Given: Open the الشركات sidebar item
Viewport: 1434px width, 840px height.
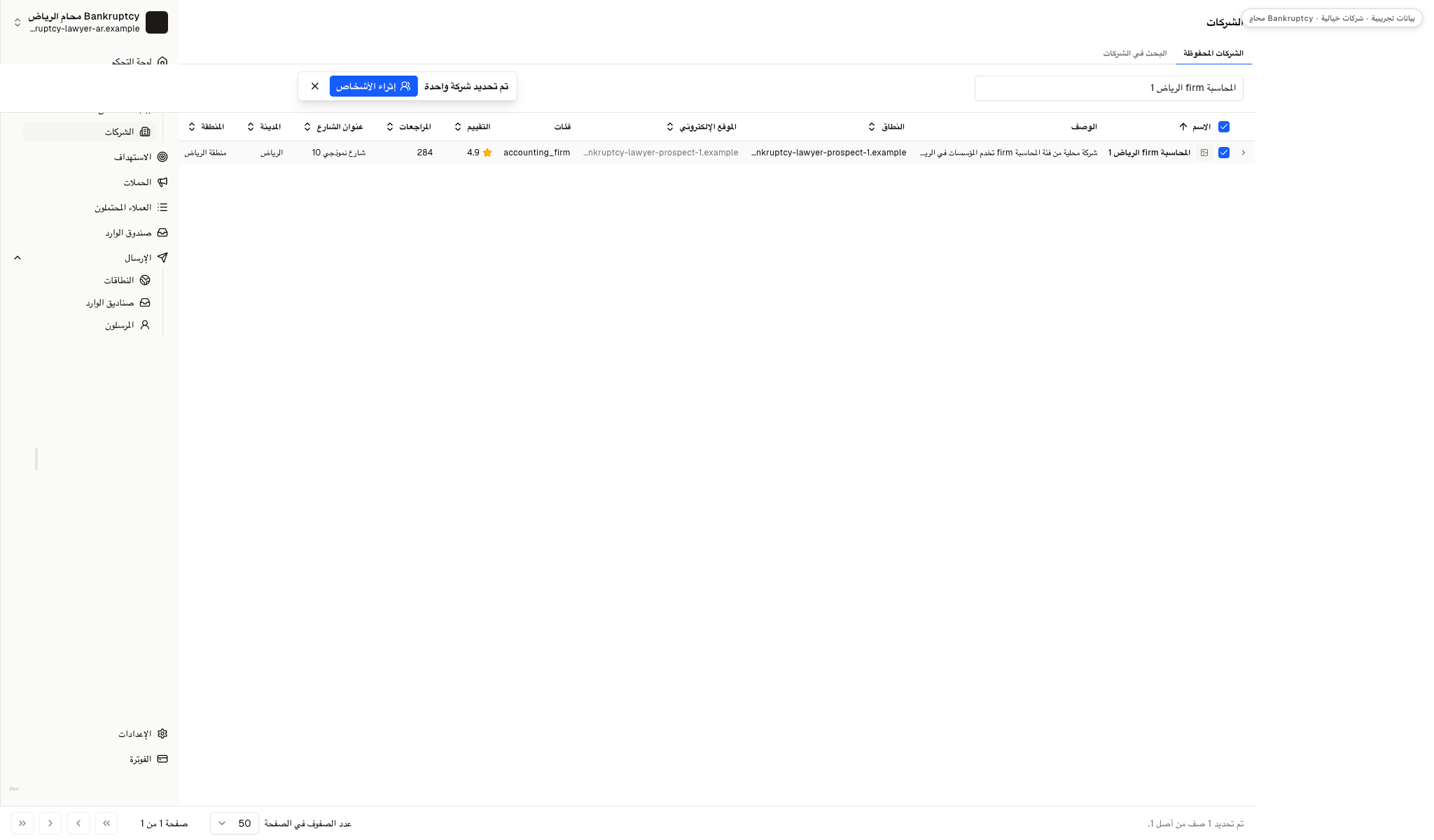Looking at the screenshot, I should (x=90, y=132).
